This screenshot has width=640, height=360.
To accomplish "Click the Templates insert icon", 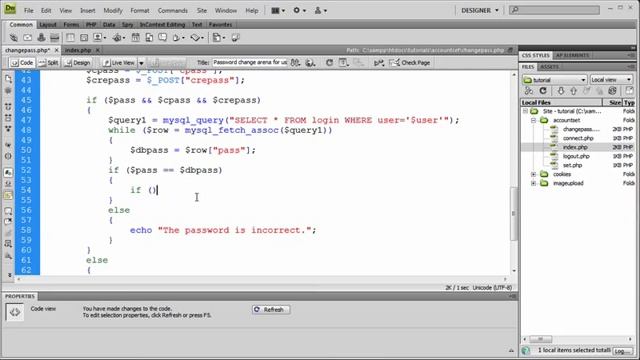I will pyautogui.click(x=219, y=38).
